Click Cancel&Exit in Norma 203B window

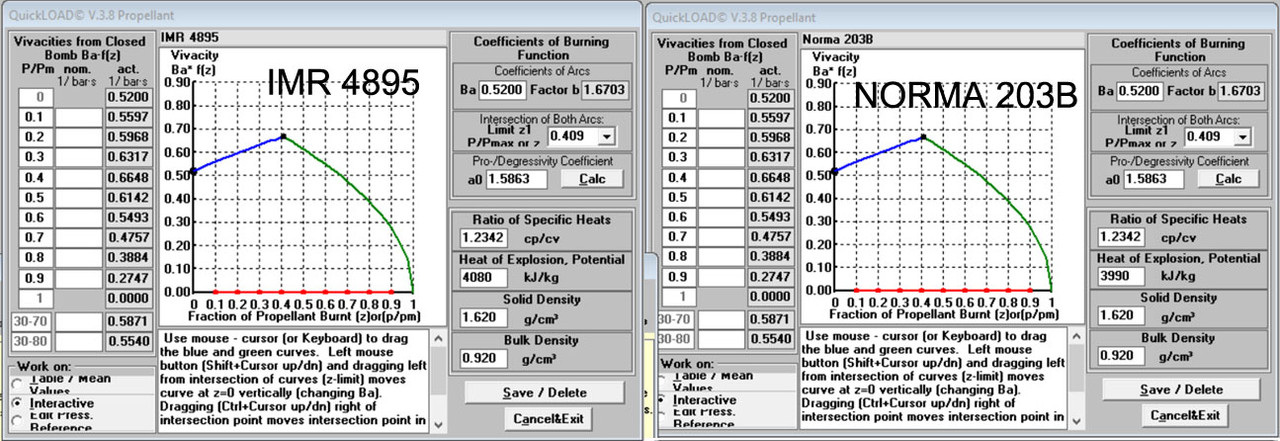pyautogui.click(x=1184, y=415)
